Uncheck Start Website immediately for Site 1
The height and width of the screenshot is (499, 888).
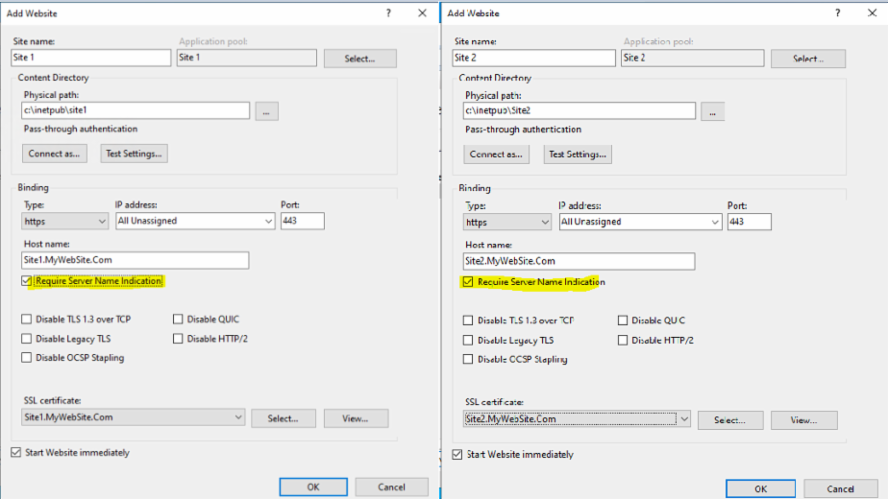(16, 453)
